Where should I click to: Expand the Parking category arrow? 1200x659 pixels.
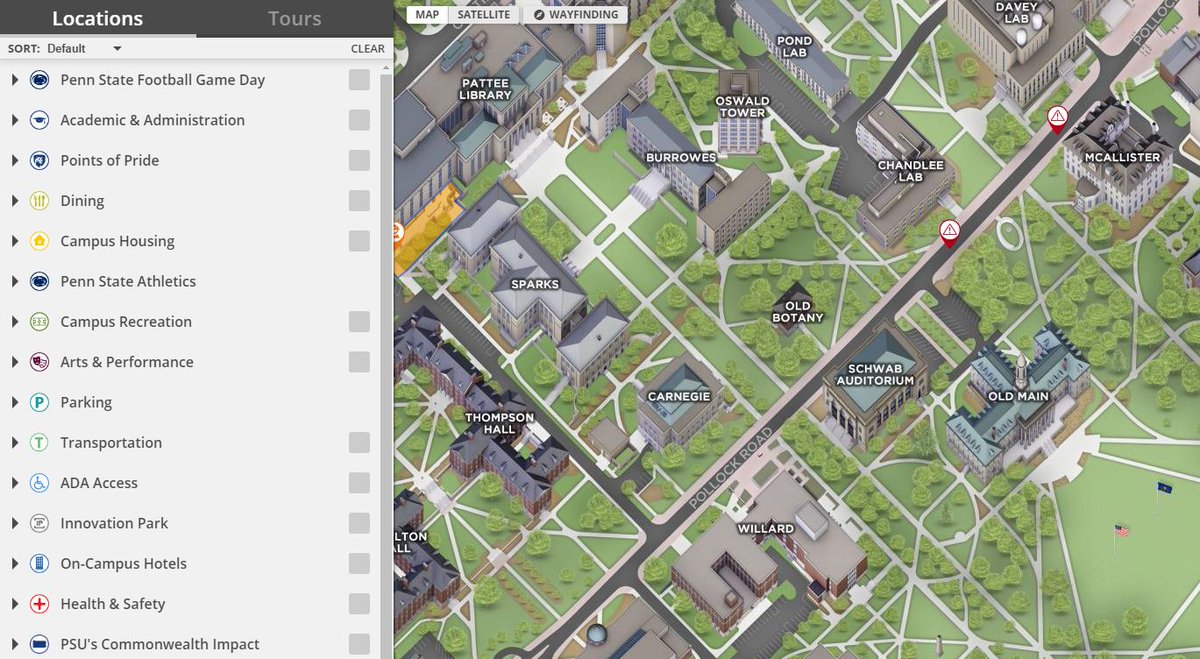tap(15, 402)
